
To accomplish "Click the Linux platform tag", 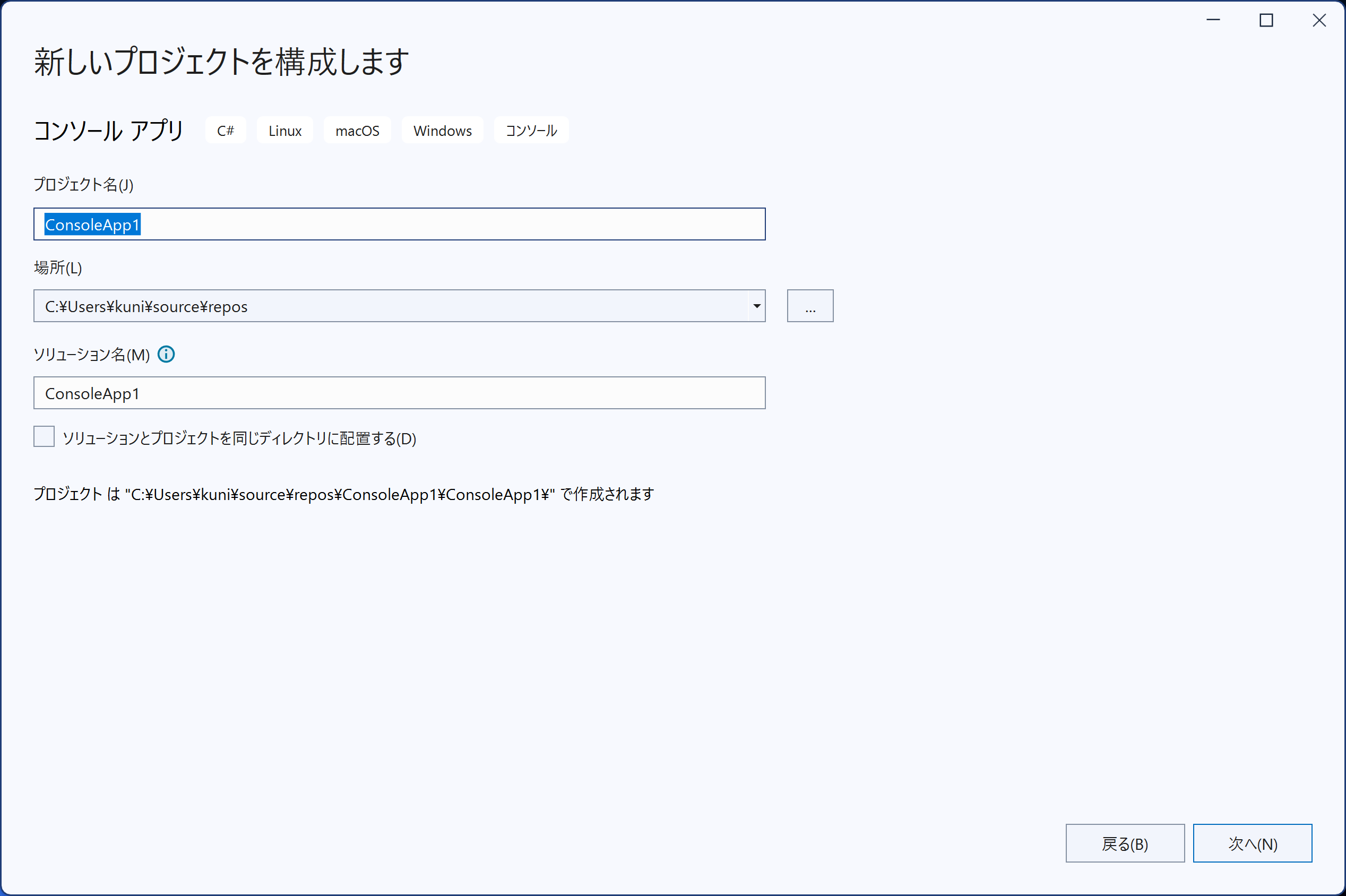I will coord(285,130).
